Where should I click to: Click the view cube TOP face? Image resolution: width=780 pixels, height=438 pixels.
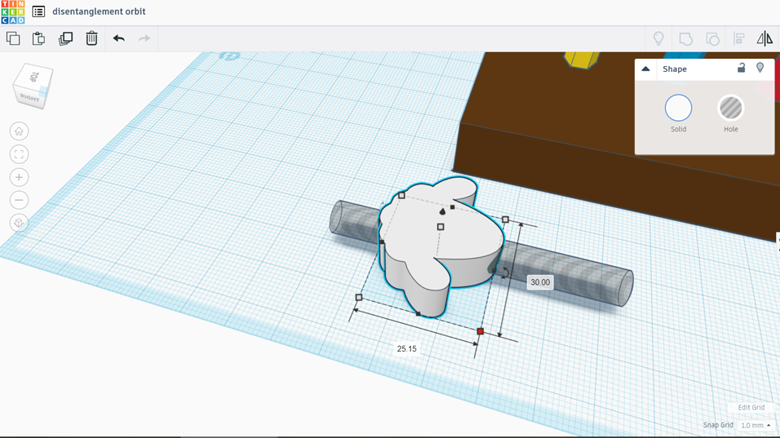(34, 77)
